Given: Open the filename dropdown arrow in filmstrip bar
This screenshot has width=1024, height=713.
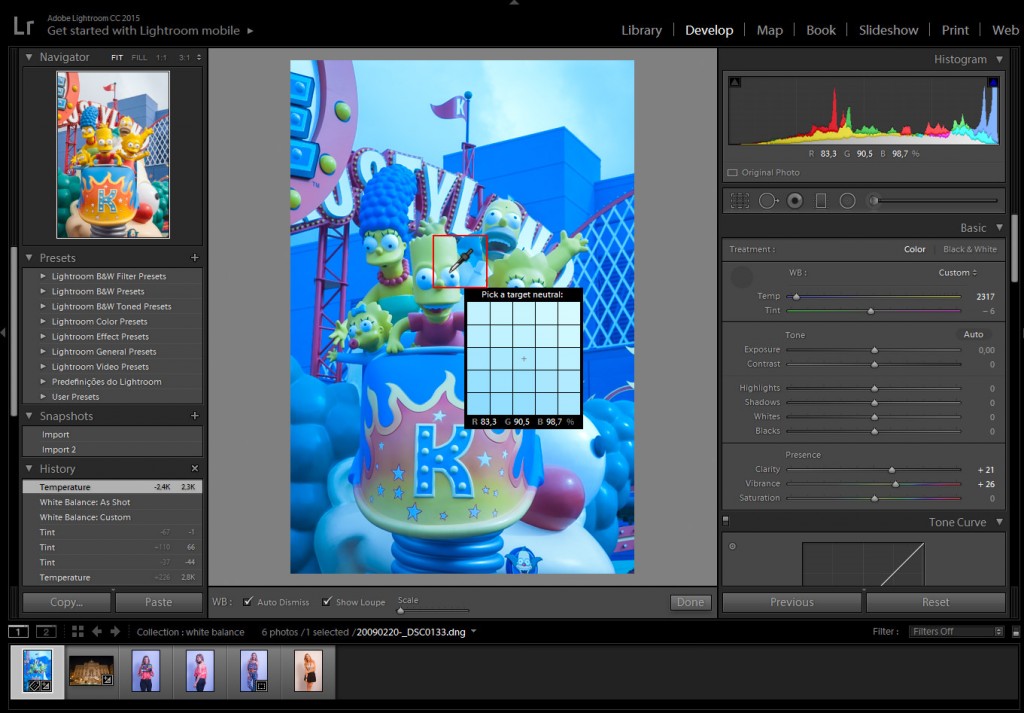Looking at the screenshot, I should point(473,631).
